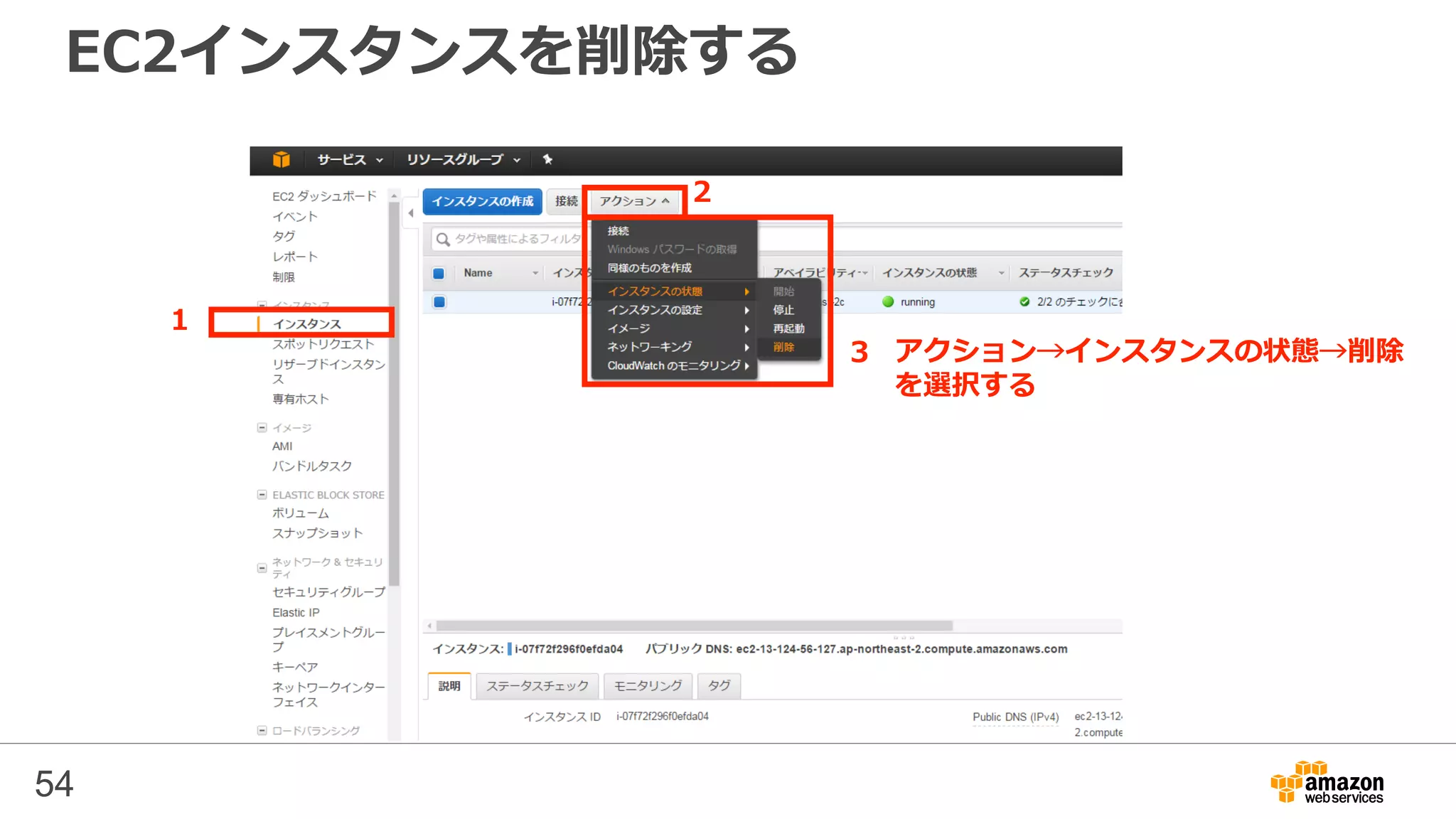This screenshot has height=819, width=1456.
Task: Switch to ステータスチェック tab
Action: click(537, 686)
